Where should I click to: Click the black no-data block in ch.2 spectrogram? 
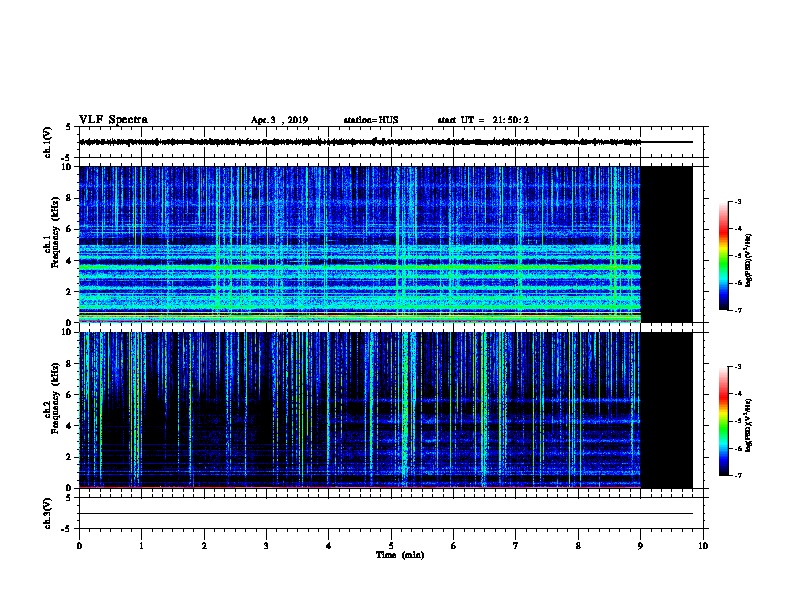click(666, 410)
